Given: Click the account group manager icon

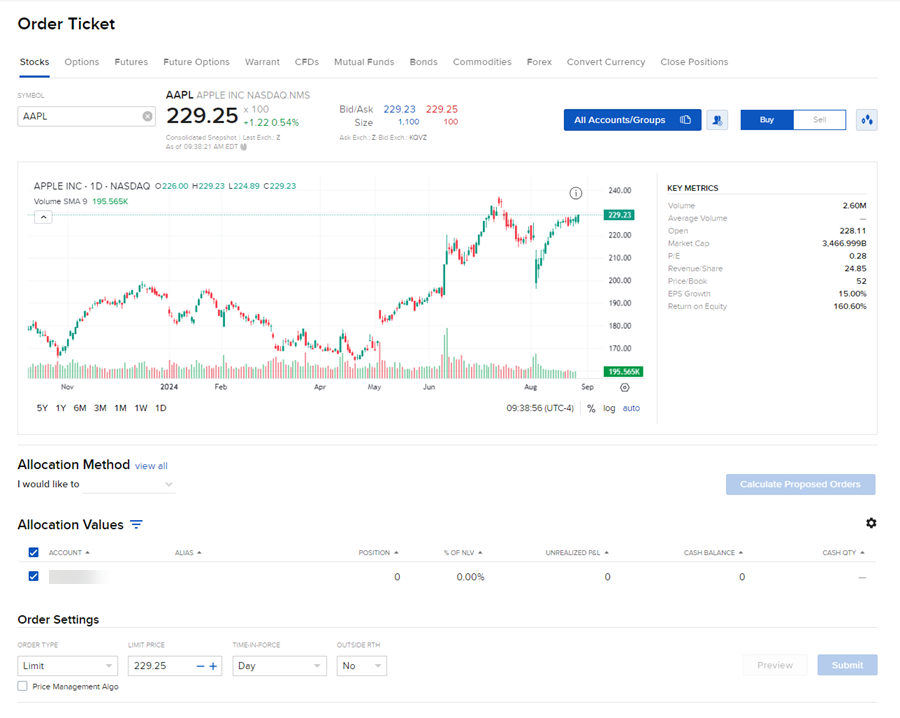Looking at the screenshot, I should (x=716, y=120).
